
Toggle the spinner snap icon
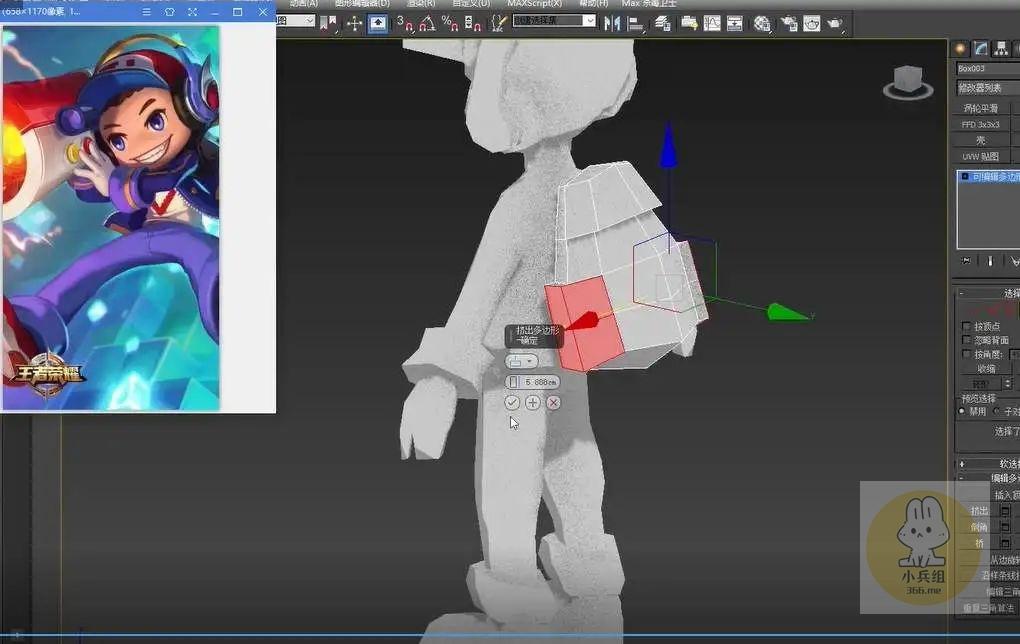click(473, 24)
